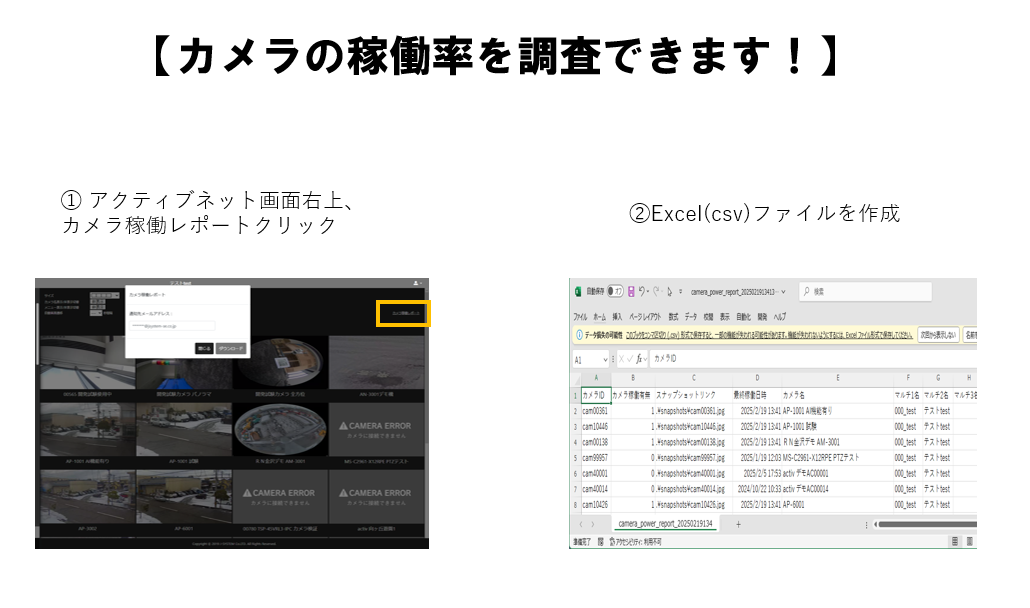Open the 自動化 ribbon tab
The width and height of the screenshot is (1030, 608).
(x=744, y=316)
